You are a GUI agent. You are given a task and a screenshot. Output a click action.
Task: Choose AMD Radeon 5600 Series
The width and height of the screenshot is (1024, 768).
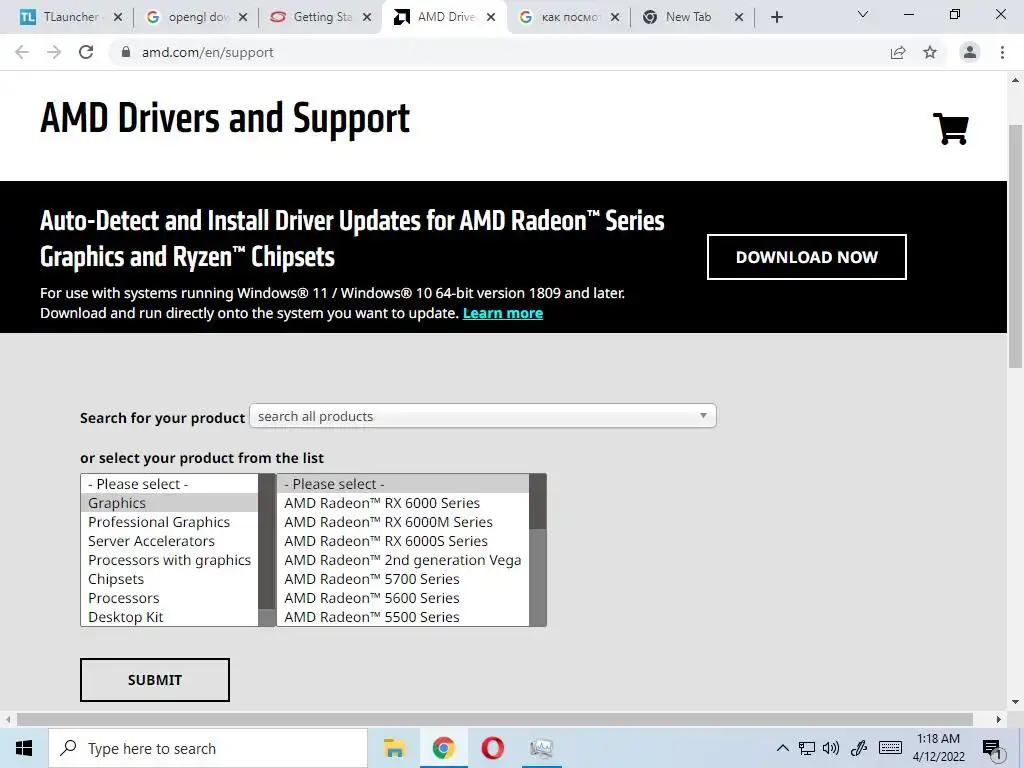[403, 598]
